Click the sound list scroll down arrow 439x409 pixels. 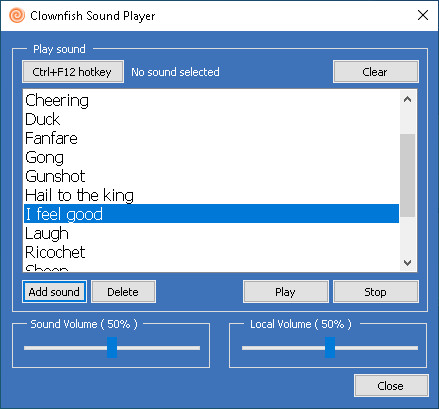407,263
